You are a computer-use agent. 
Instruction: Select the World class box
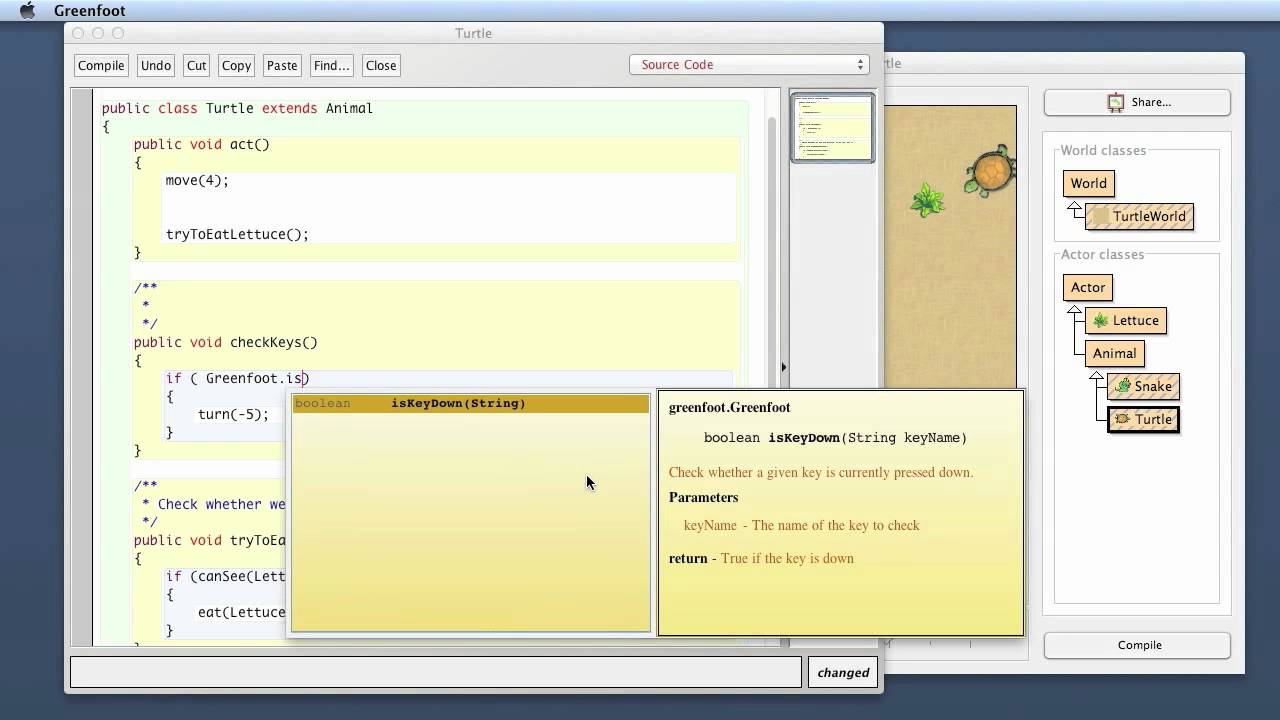[1088, 183]
